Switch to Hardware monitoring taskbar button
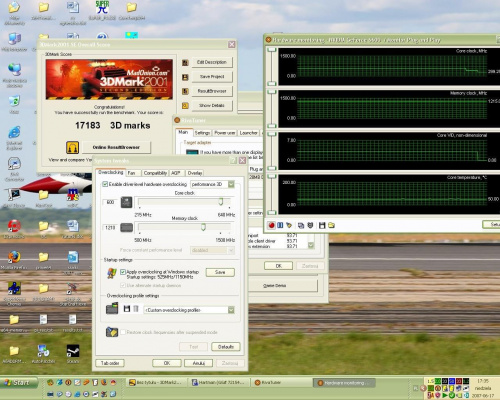Screen dimensions: 500x400 [344, 383]
